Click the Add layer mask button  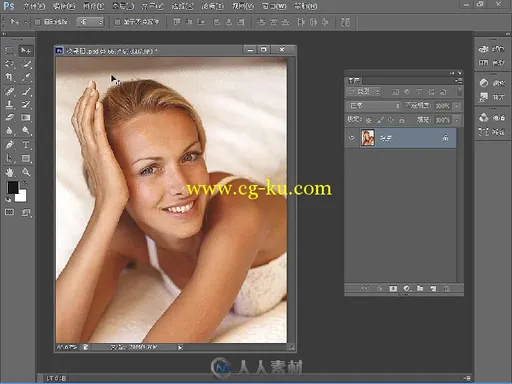pos(393,288)
